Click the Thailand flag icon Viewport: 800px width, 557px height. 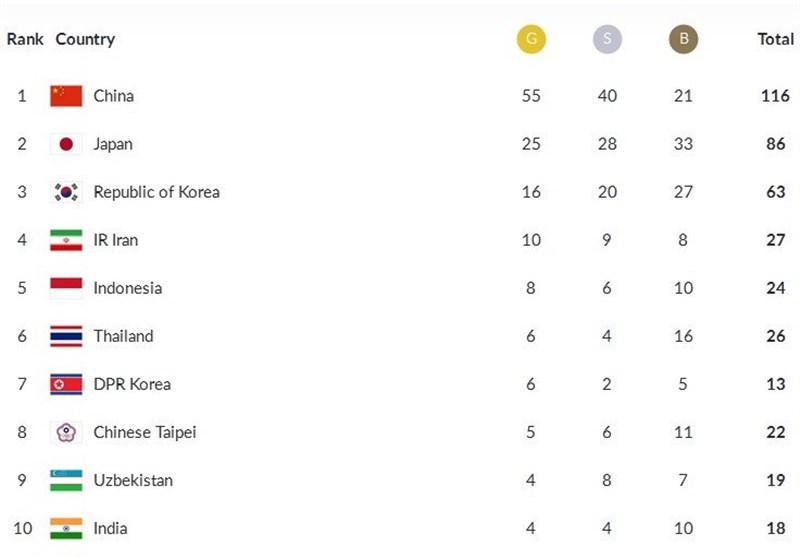[x=66, y=336]
